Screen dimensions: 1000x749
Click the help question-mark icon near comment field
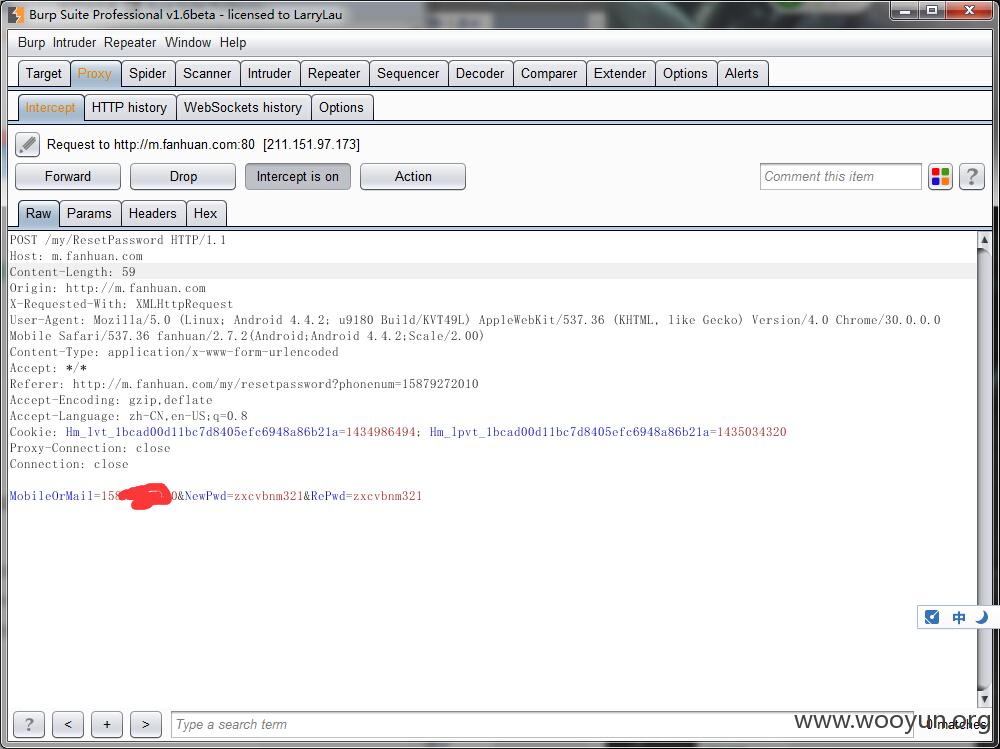coord(971,177)
